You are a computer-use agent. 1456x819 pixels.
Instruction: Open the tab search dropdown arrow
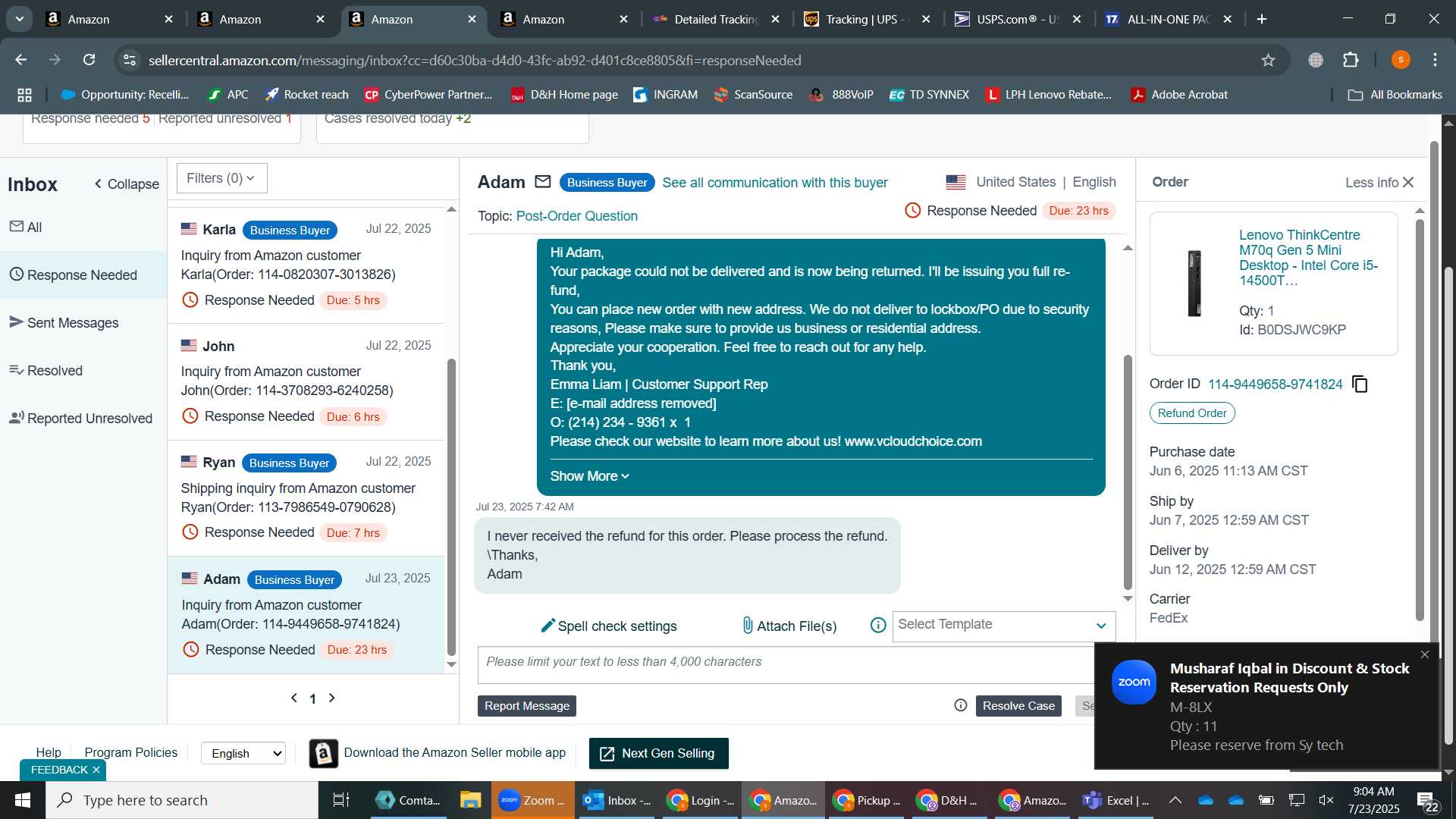tap(19, 19)
